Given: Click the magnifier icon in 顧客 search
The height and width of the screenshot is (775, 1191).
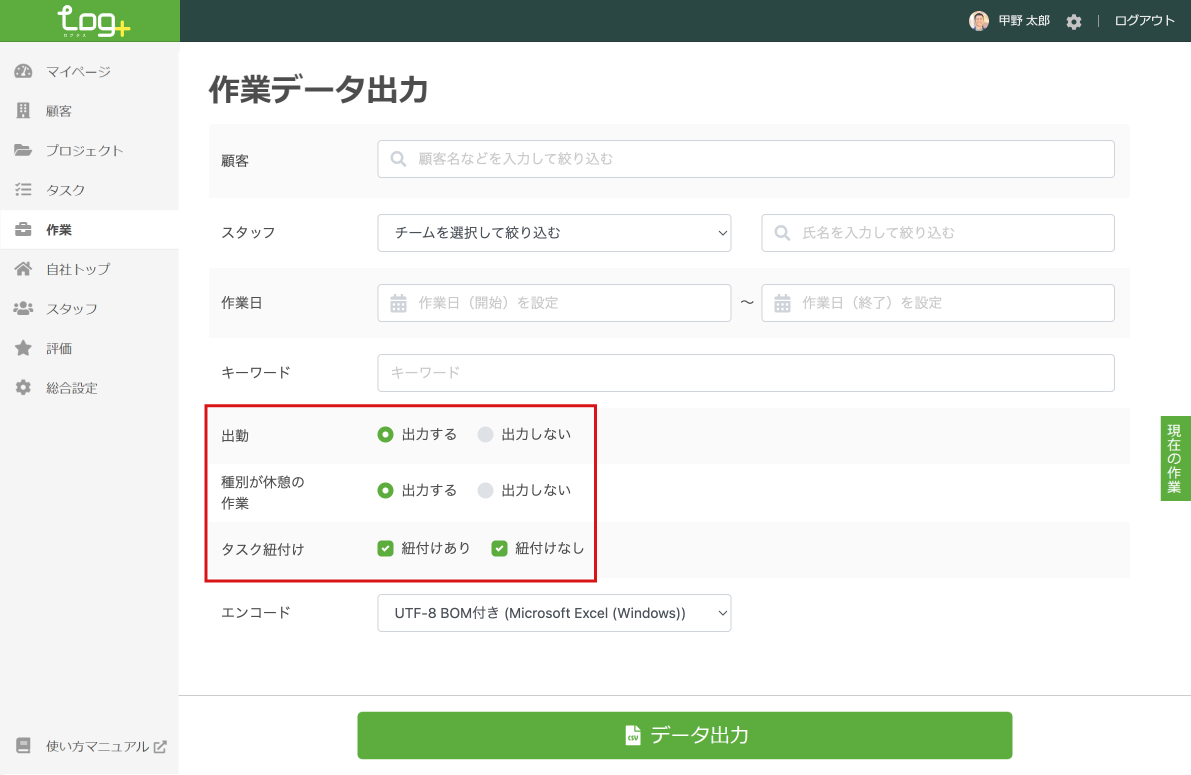Looking at the screenshot, I should 398,159.
